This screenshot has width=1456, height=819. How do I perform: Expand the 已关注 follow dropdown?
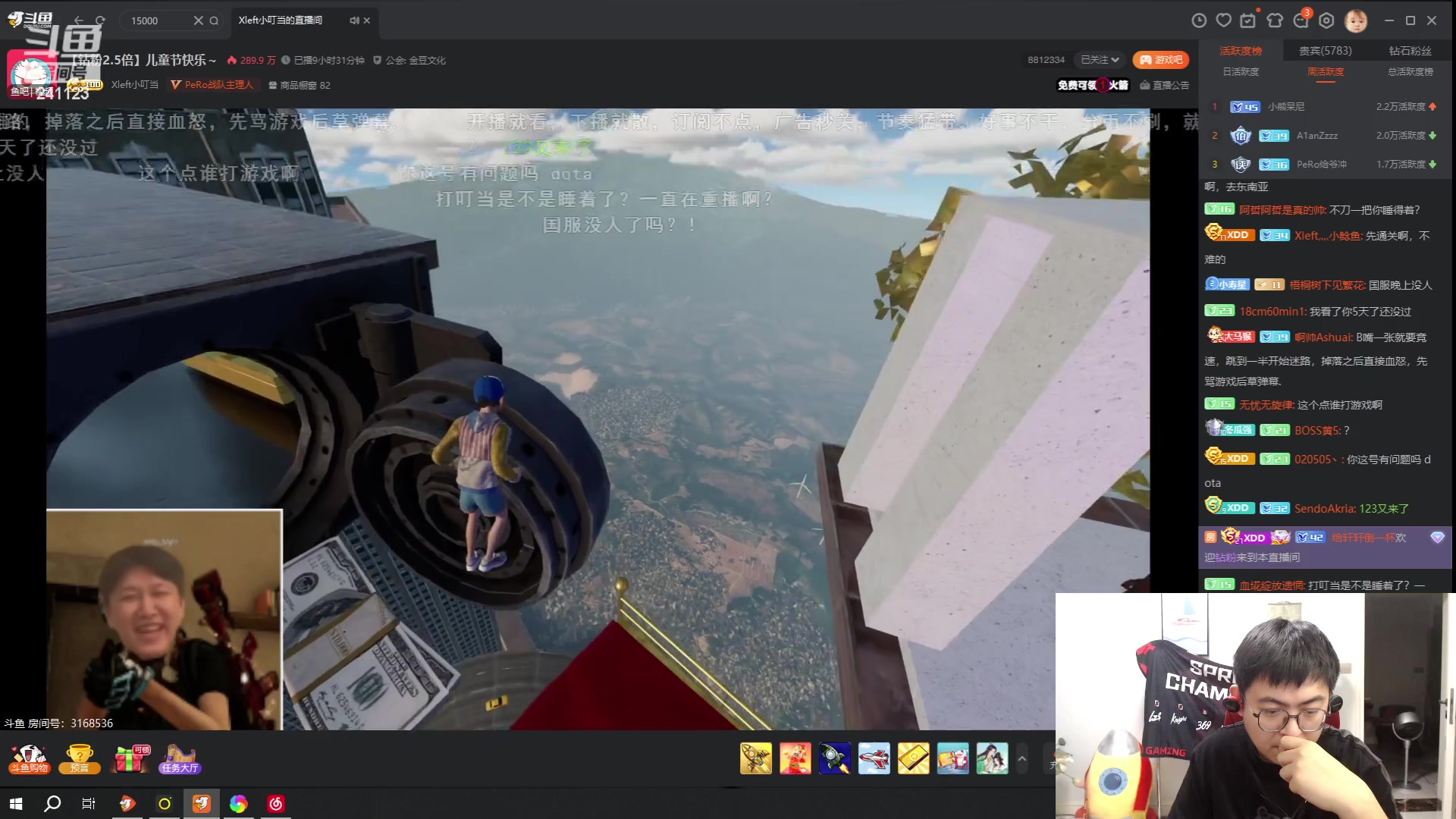[1100, 60]
